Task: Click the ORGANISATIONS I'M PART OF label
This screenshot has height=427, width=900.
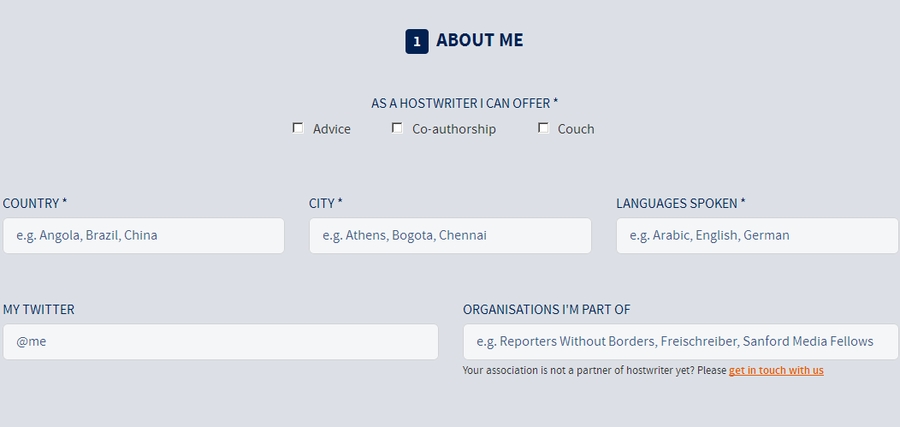Action: click(x=546, y=309)
